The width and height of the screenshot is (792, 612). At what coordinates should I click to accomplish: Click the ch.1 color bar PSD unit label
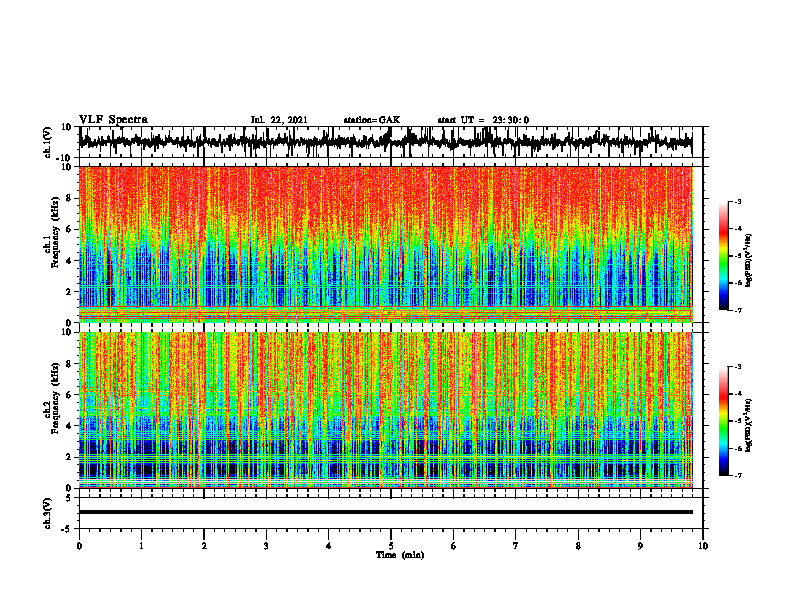coord(749,261)
